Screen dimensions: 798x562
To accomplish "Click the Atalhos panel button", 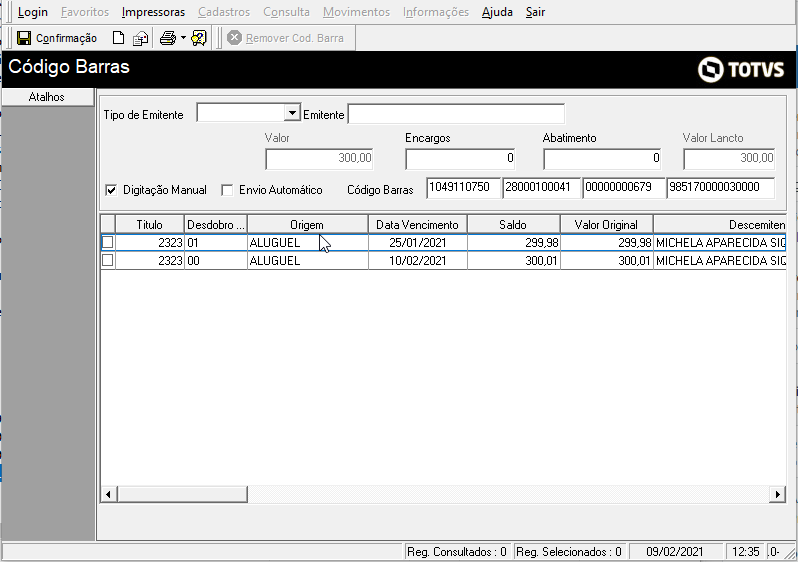I will [x=47, y=97].
